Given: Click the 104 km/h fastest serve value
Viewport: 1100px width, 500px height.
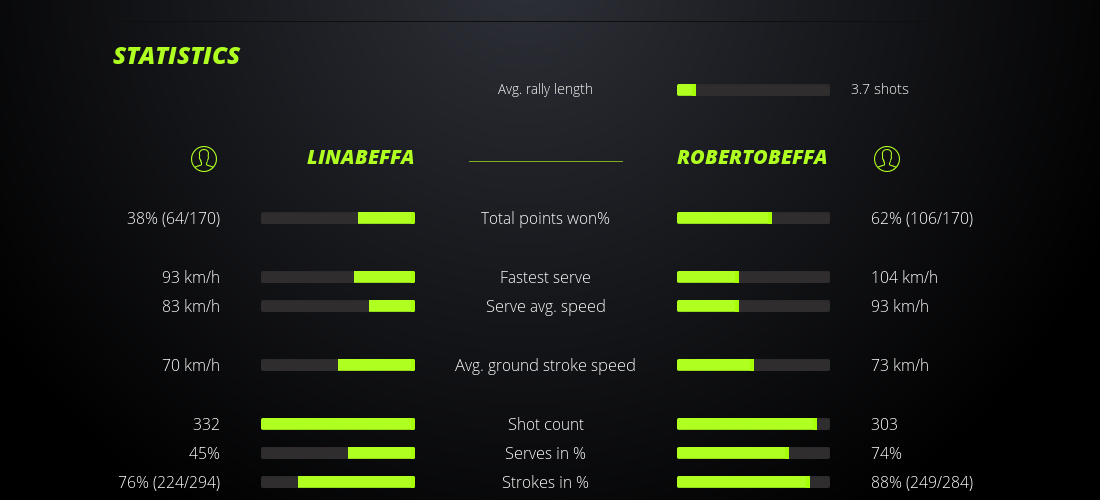Looking at the screenshot, I should (904, 277).
